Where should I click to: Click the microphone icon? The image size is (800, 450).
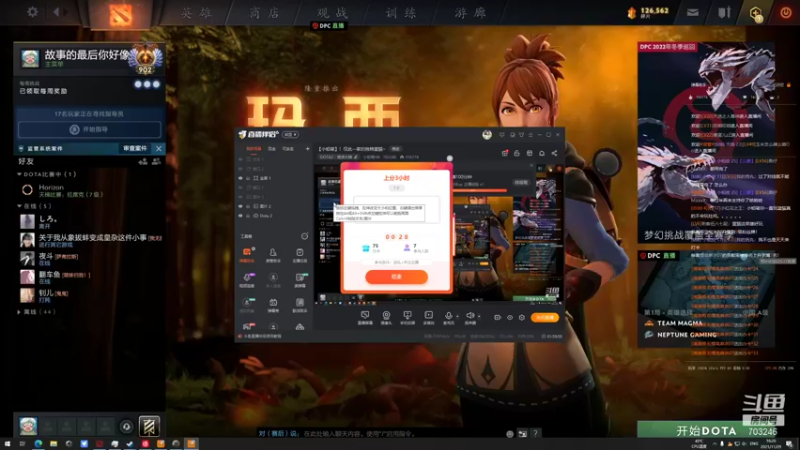pos(448,316)
